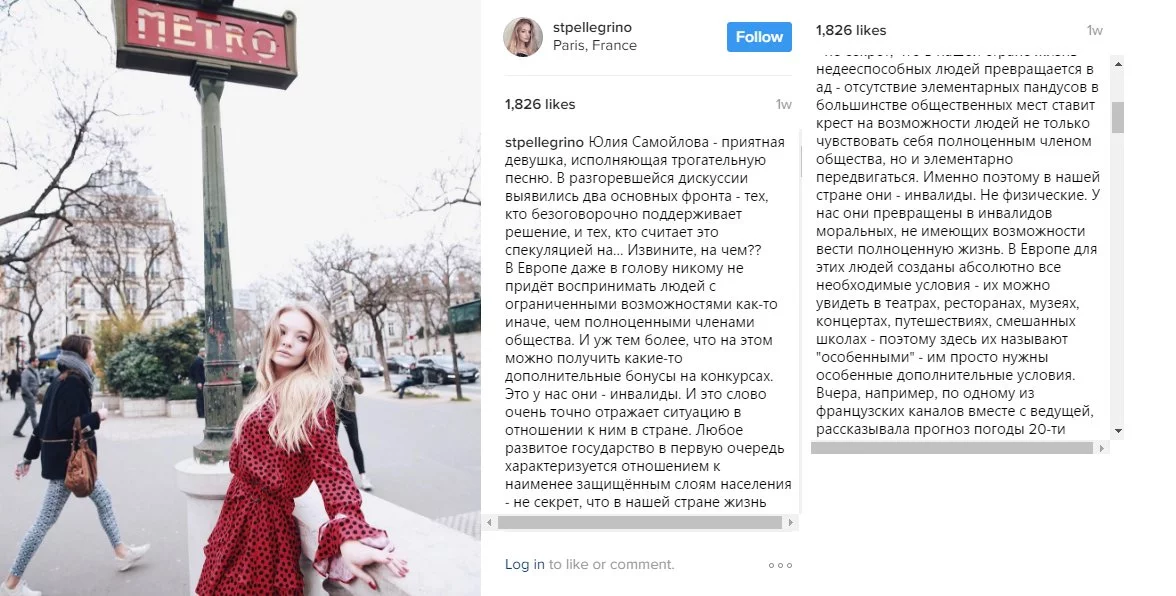Image resolution: width=1176 pixels, height=596 pixels.
Task: Click the Follow button
Action: pos(759,37)
